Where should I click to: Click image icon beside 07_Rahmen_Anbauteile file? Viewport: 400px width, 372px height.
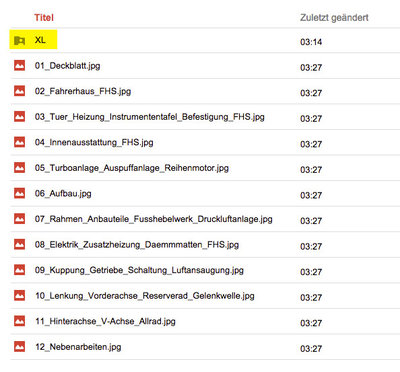[x=20, y=219]
